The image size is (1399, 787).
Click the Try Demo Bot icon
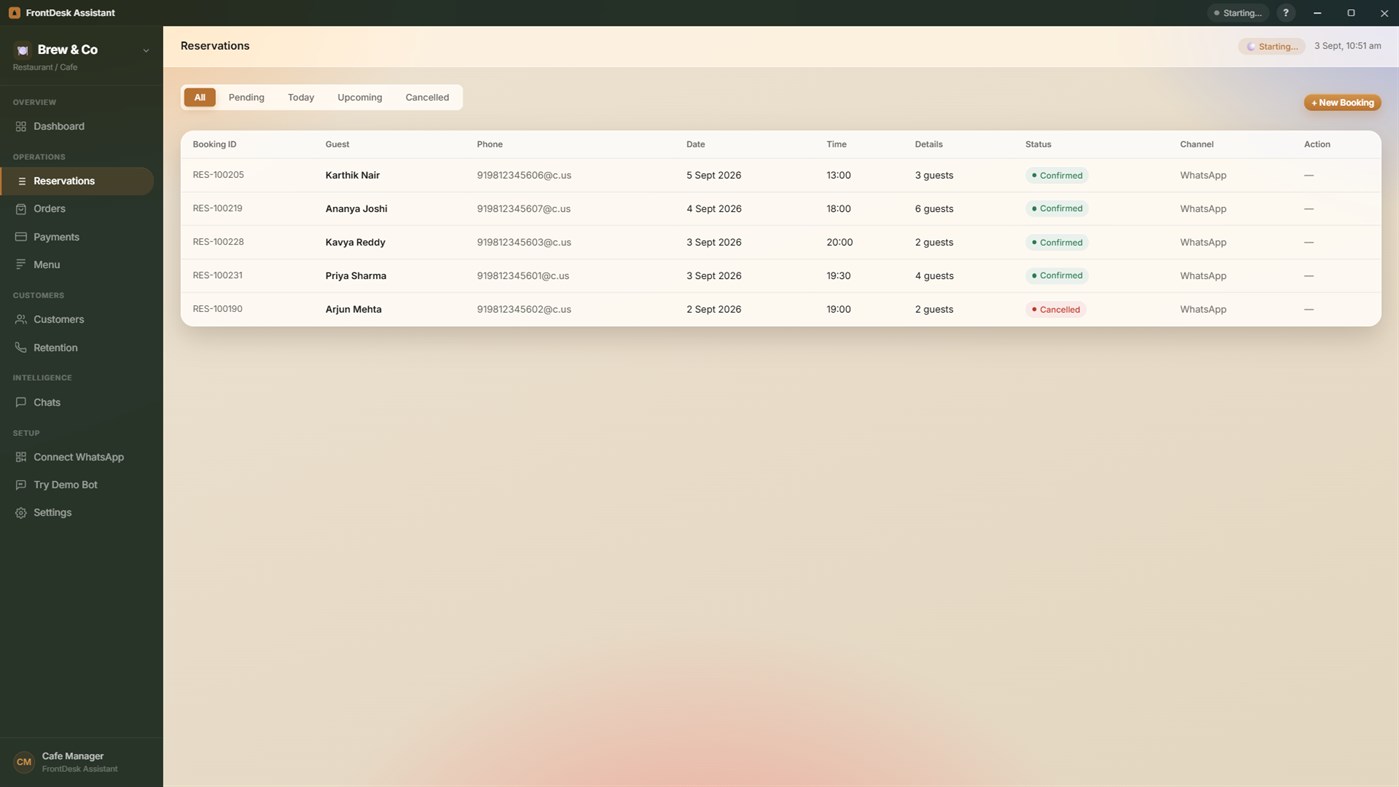click(21, 485)
